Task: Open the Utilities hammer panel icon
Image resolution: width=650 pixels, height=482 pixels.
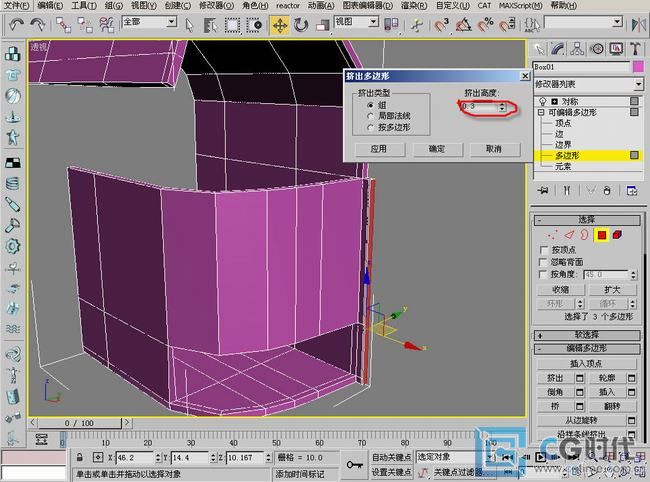Action: pyautogui.click(x=635, y=49)
